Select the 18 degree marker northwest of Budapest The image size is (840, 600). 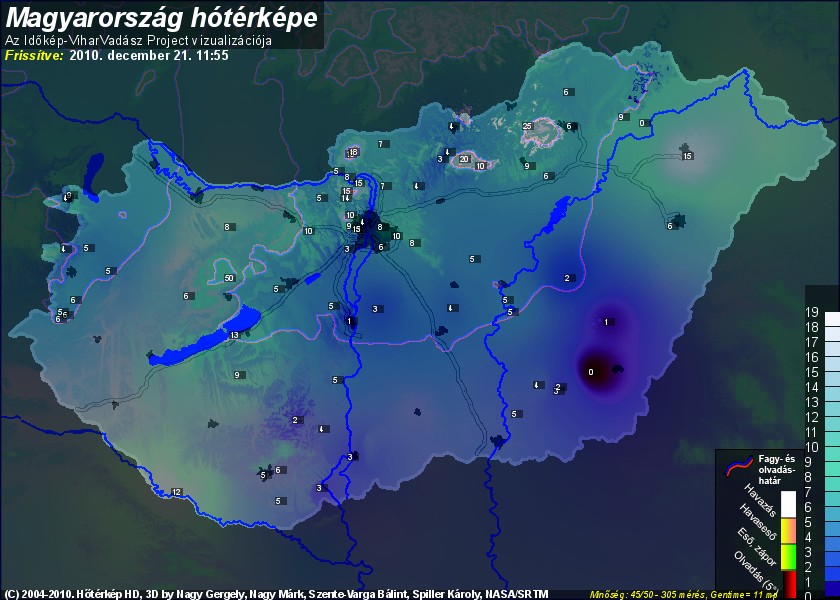(352, 153)
